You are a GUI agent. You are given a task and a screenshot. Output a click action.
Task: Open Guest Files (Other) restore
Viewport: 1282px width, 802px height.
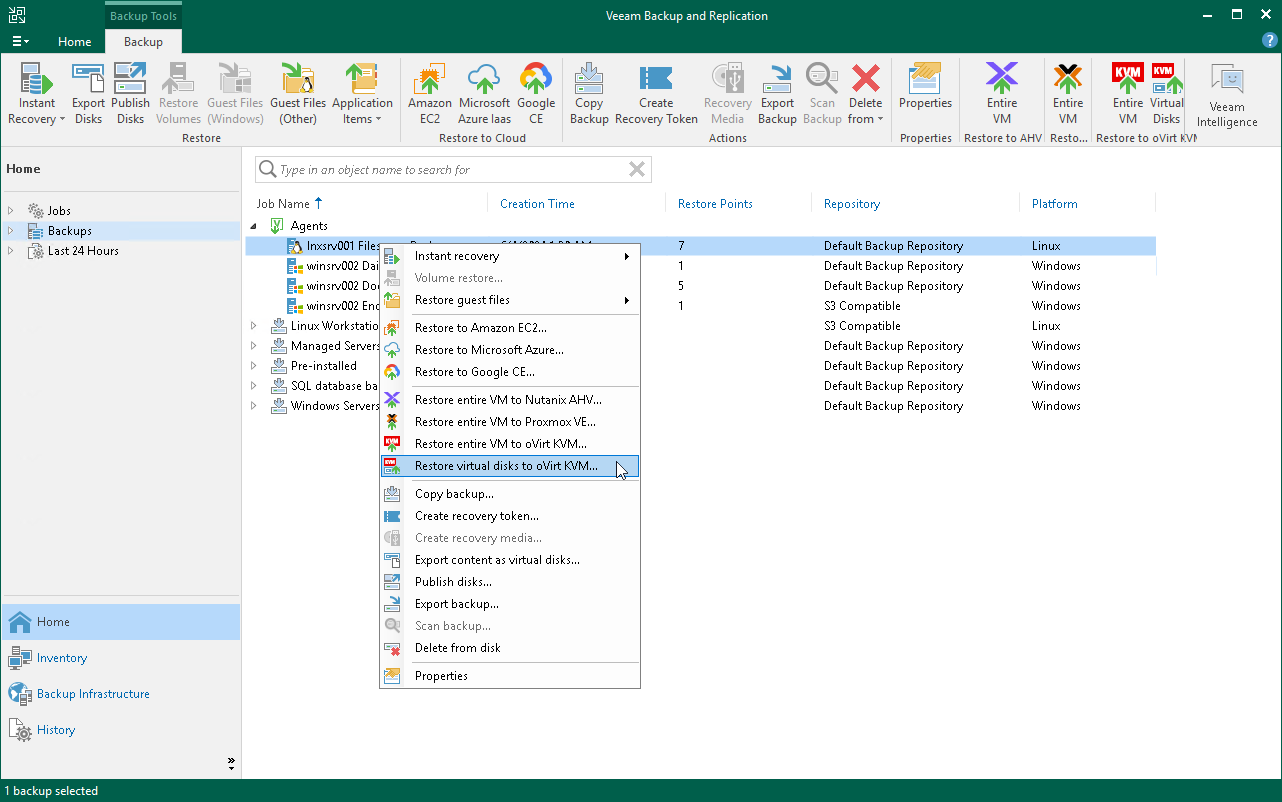click(x=297, y=90)
